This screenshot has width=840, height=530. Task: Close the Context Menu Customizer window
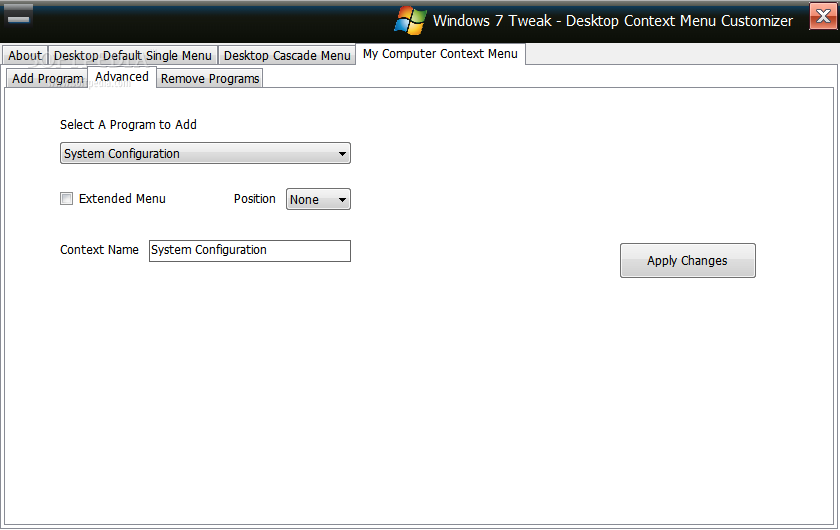click(x=823, y=16)
